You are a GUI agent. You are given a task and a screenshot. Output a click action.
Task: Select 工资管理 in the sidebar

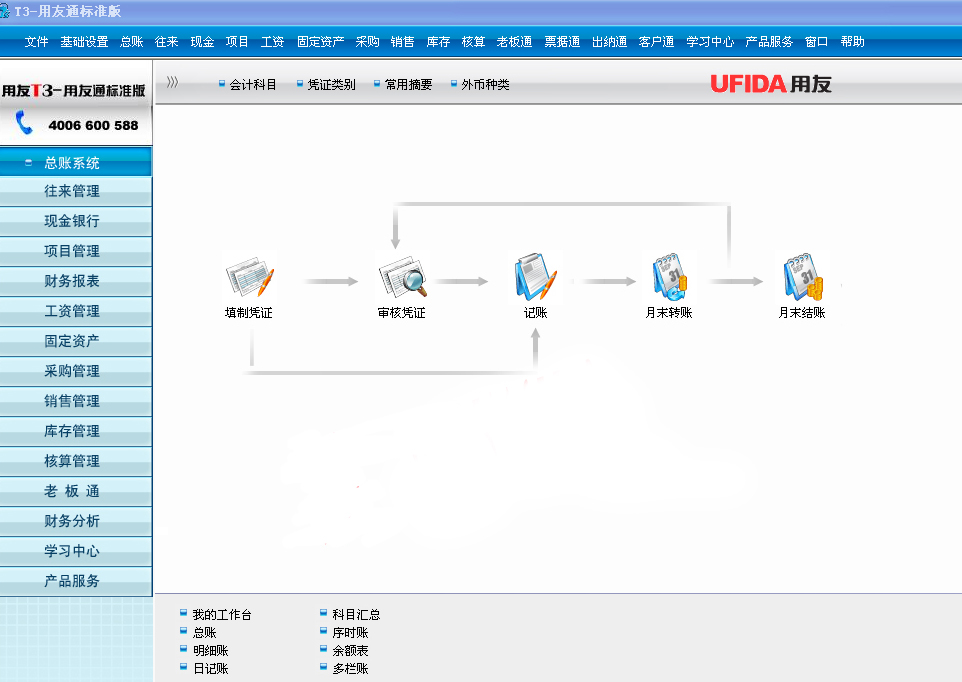76,312
